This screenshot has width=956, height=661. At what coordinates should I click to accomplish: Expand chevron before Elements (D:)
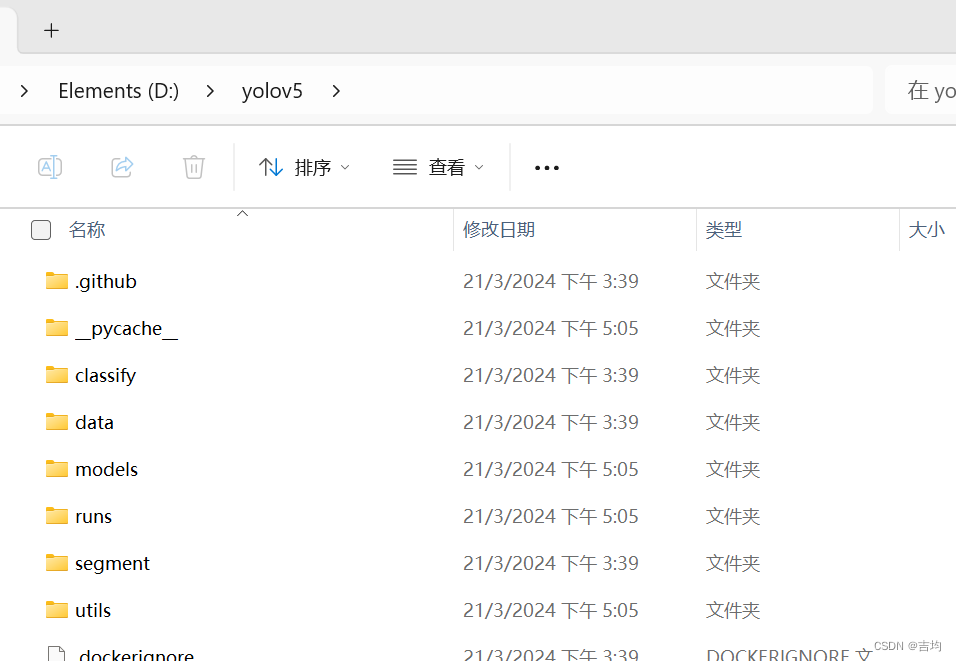[24, 91]
